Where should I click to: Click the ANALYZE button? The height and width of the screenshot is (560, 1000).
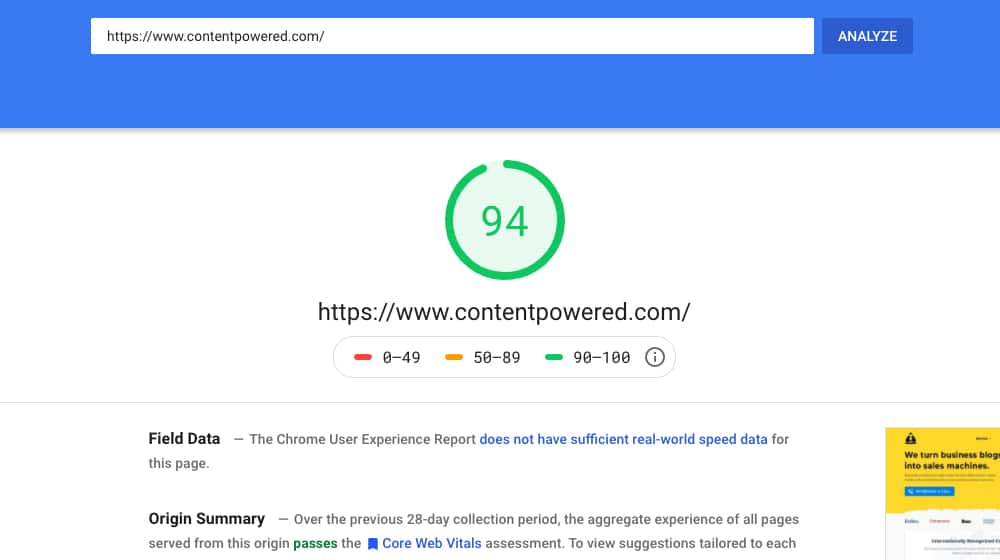pos(867,36)
